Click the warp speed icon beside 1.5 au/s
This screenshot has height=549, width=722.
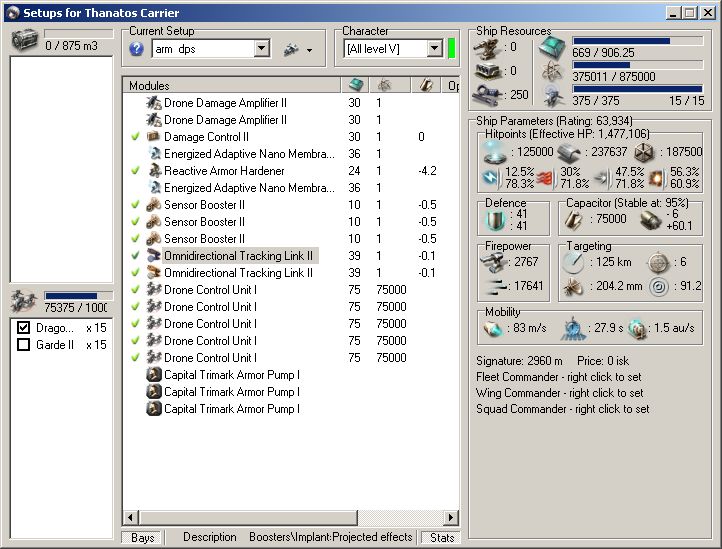[x=638, y=329]
